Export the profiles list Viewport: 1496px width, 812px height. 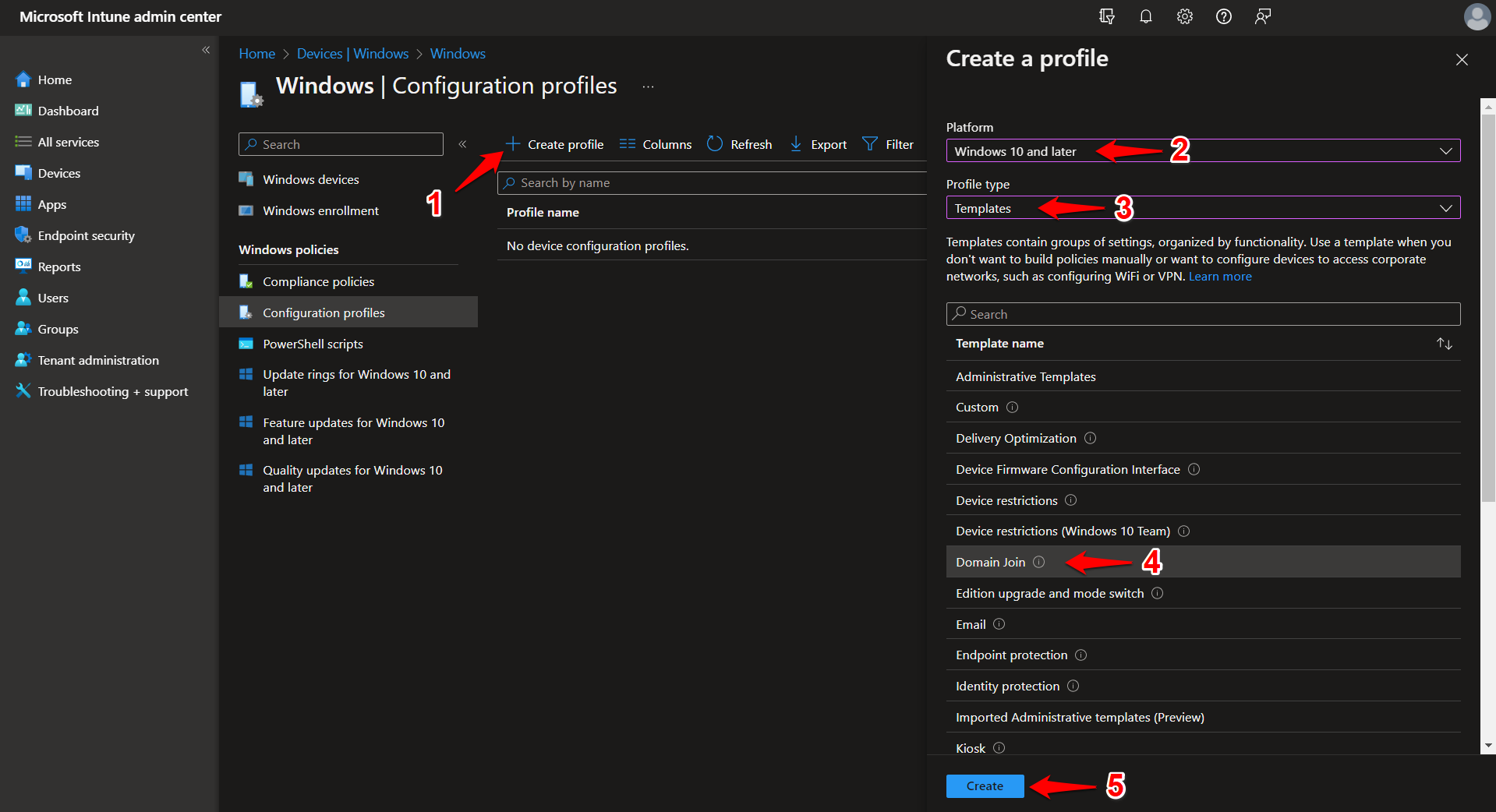[818, 144]
